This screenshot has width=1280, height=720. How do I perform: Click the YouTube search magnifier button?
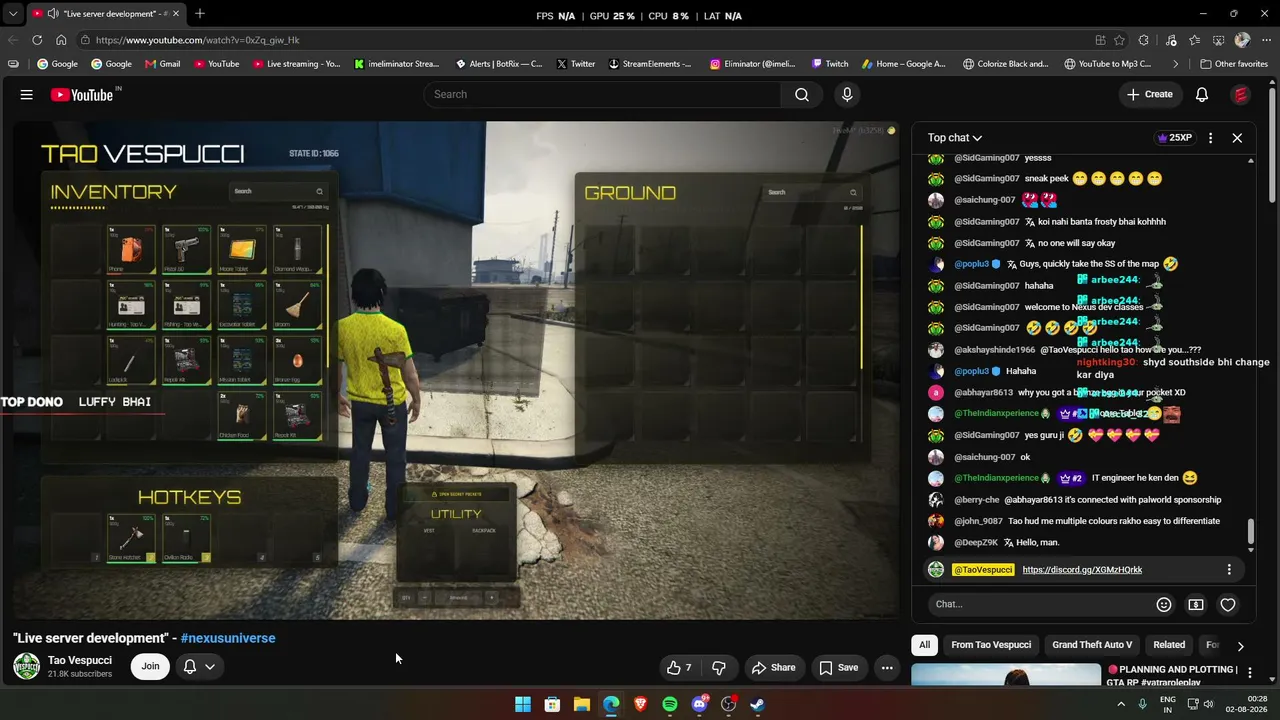point(802,94)
